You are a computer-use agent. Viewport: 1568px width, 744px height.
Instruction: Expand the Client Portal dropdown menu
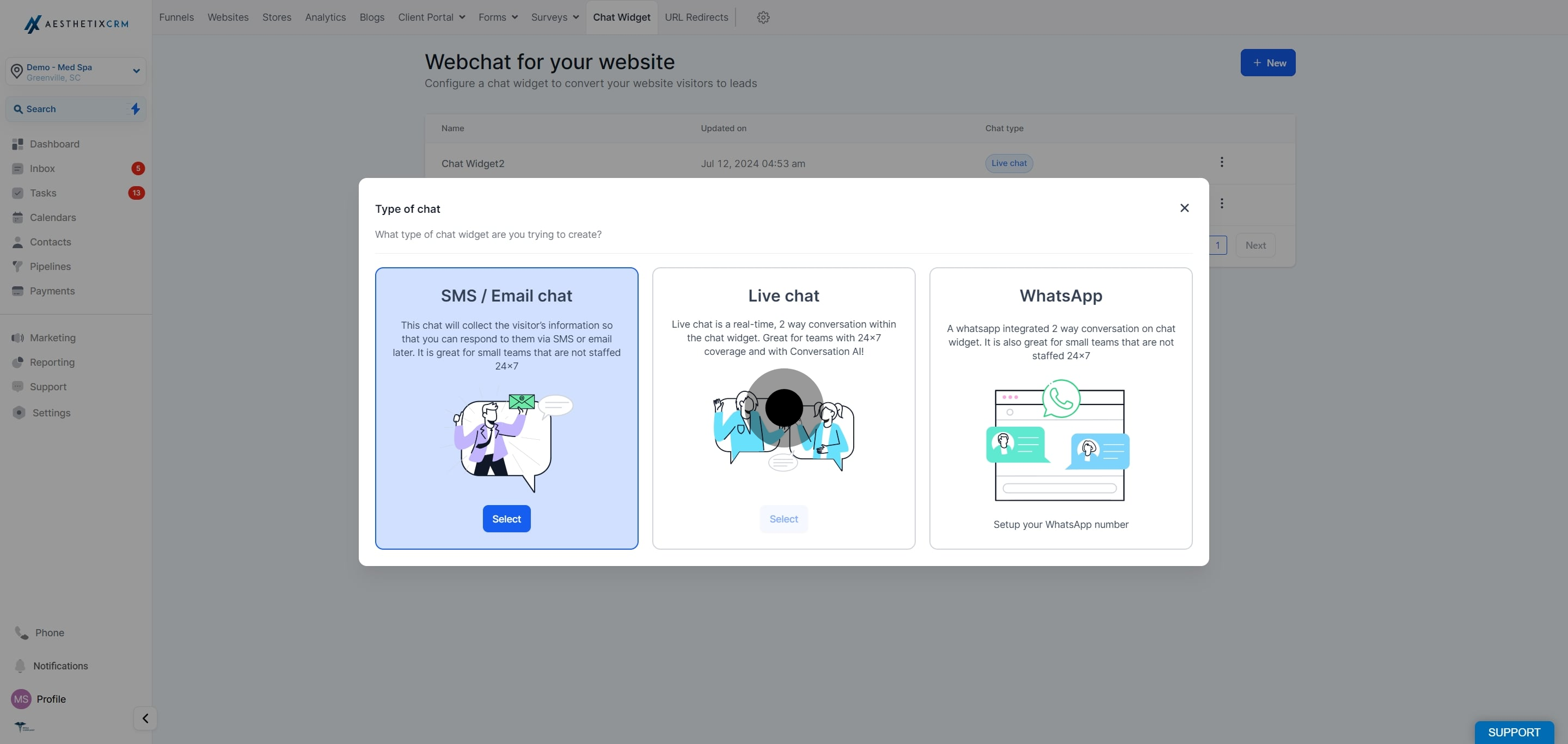point(431,17)
